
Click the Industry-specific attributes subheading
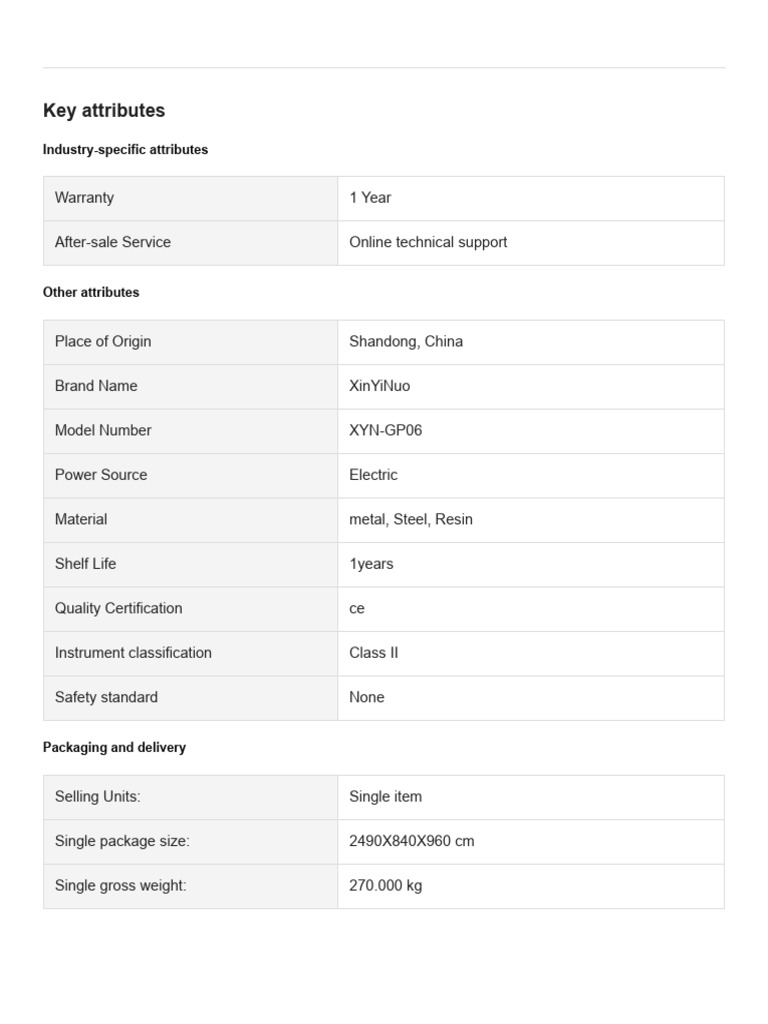(125, 150)
